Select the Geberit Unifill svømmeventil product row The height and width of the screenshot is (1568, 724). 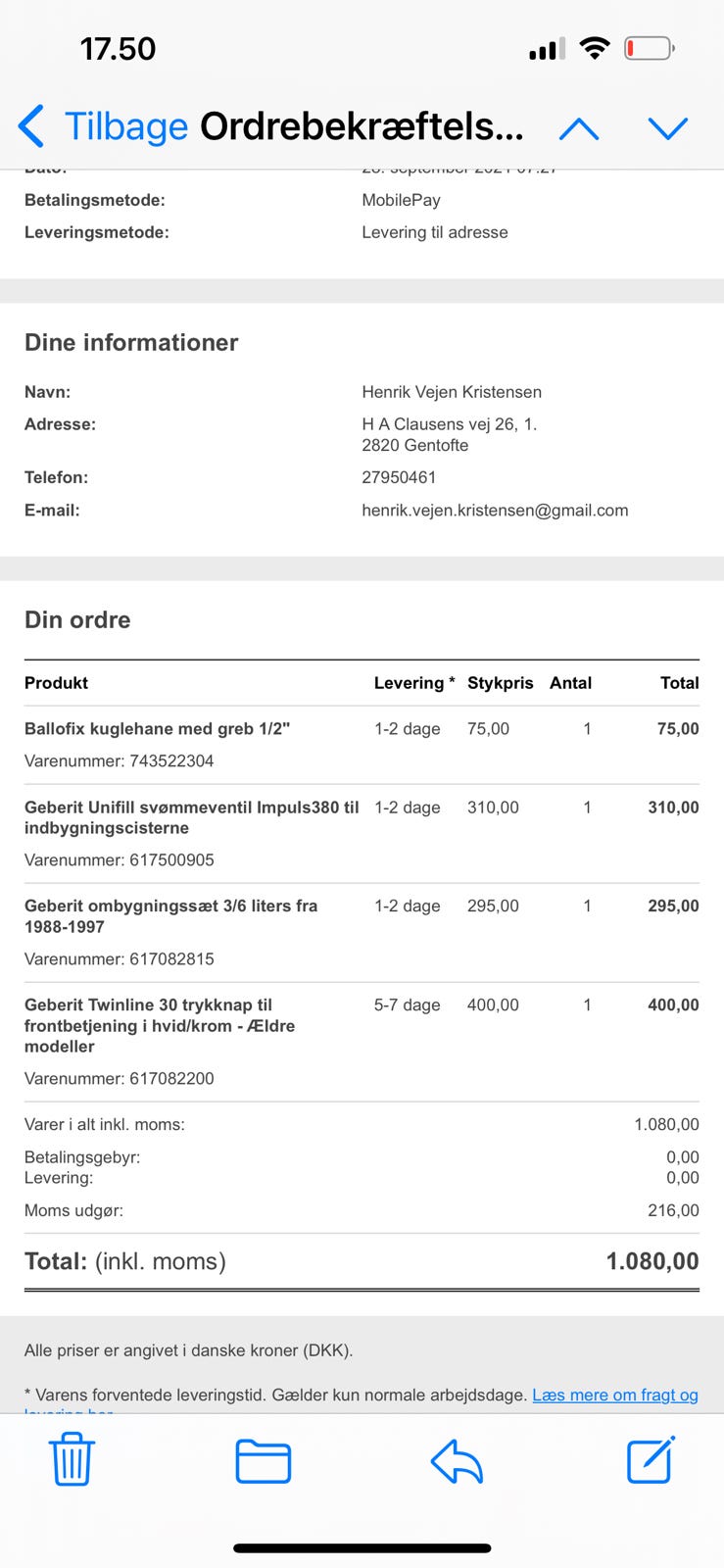(191, 817)
